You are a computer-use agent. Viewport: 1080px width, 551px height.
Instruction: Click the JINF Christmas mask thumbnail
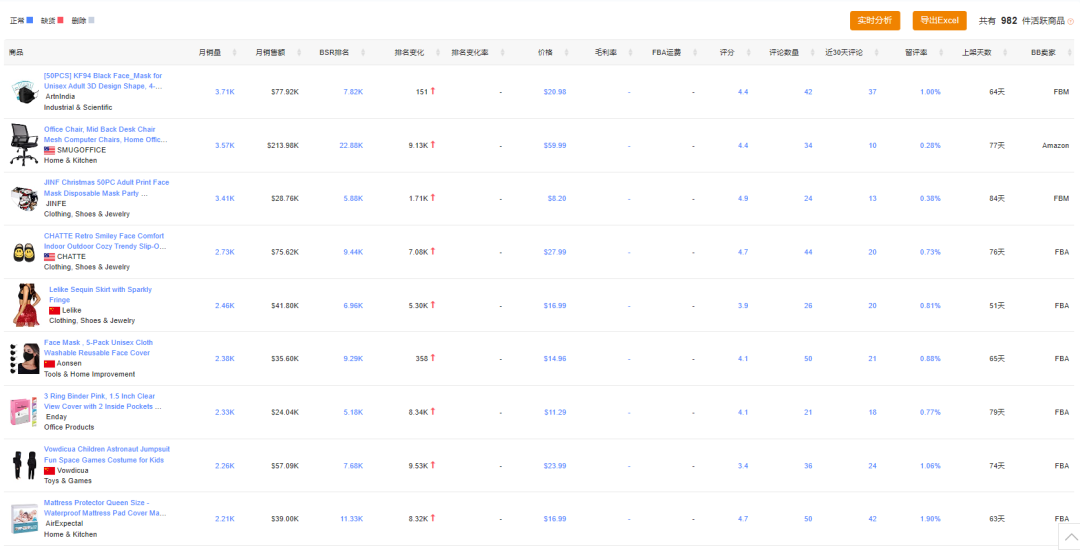click(24, 198)
